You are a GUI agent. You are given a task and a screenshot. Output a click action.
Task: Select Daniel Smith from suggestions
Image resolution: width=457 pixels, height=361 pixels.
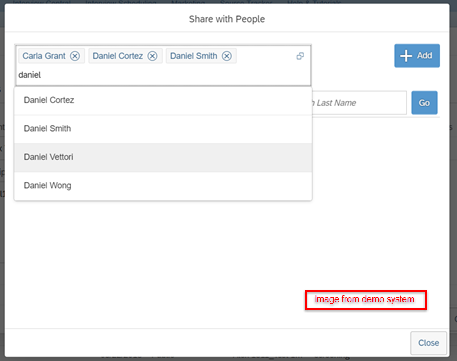click(x=163, y=129)
